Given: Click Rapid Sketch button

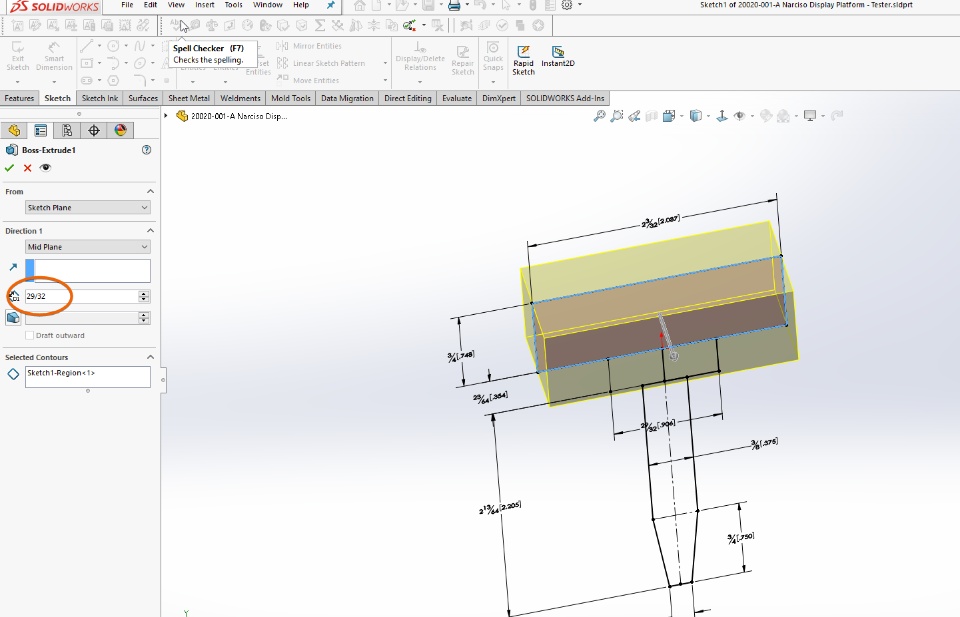Looking at the screenshot, I should [x=523, y=60].
